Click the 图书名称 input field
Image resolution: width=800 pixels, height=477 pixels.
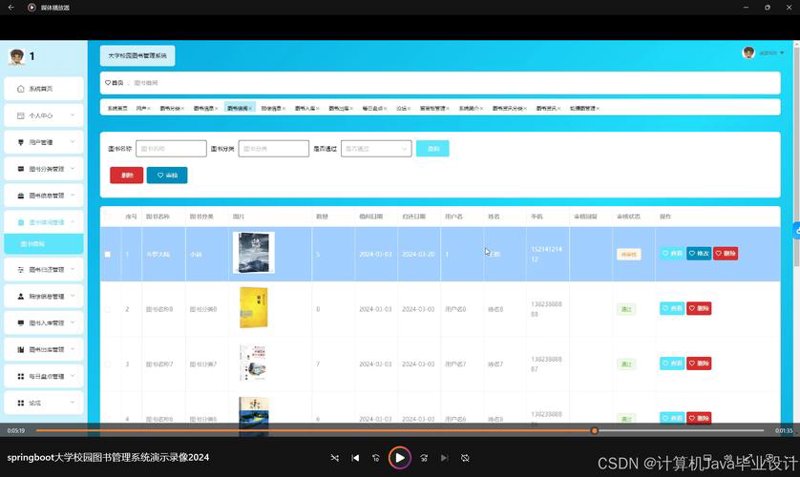171,148
